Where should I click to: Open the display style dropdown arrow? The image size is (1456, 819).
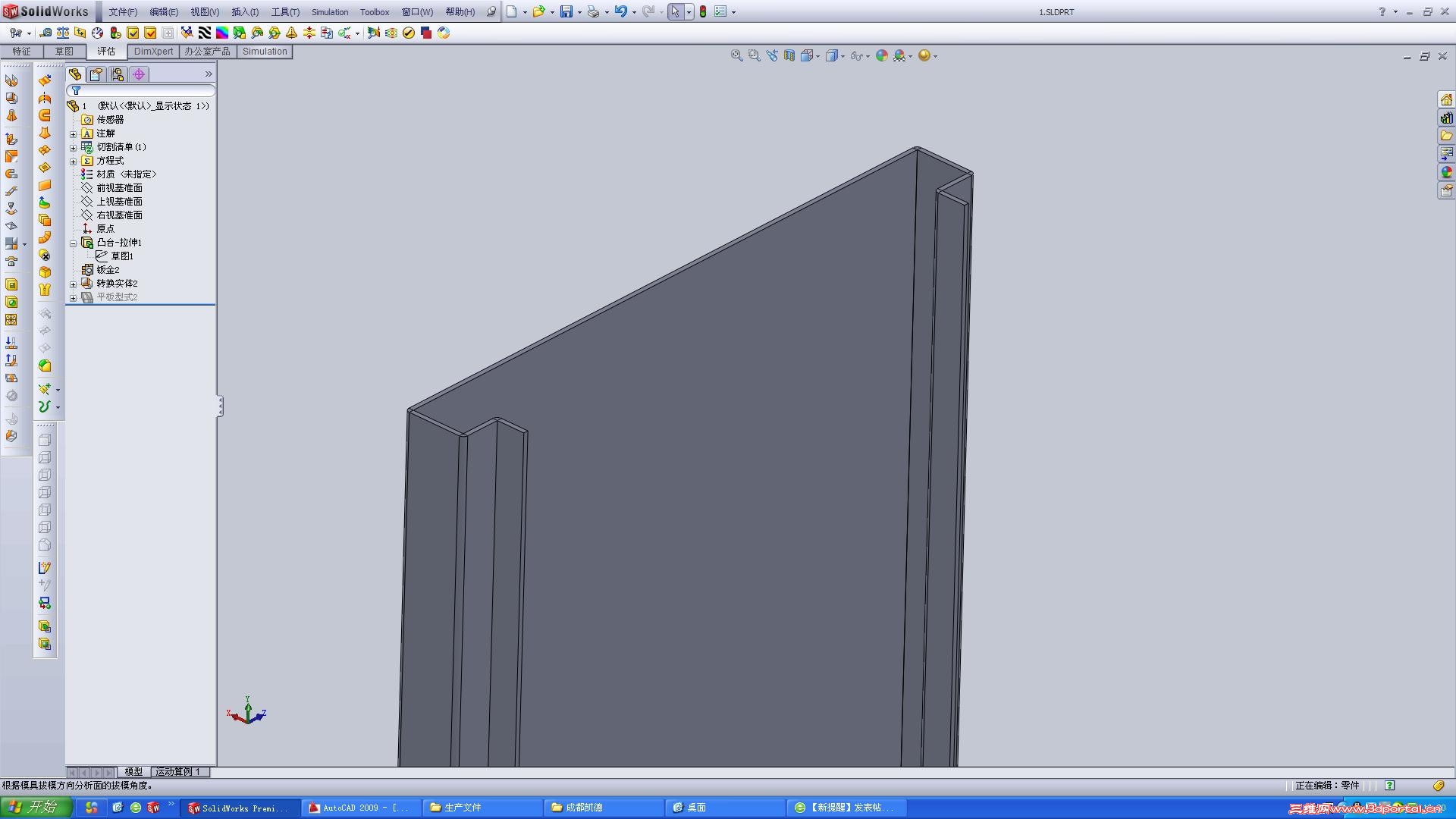pyautogui.click(x=843, y=56)
